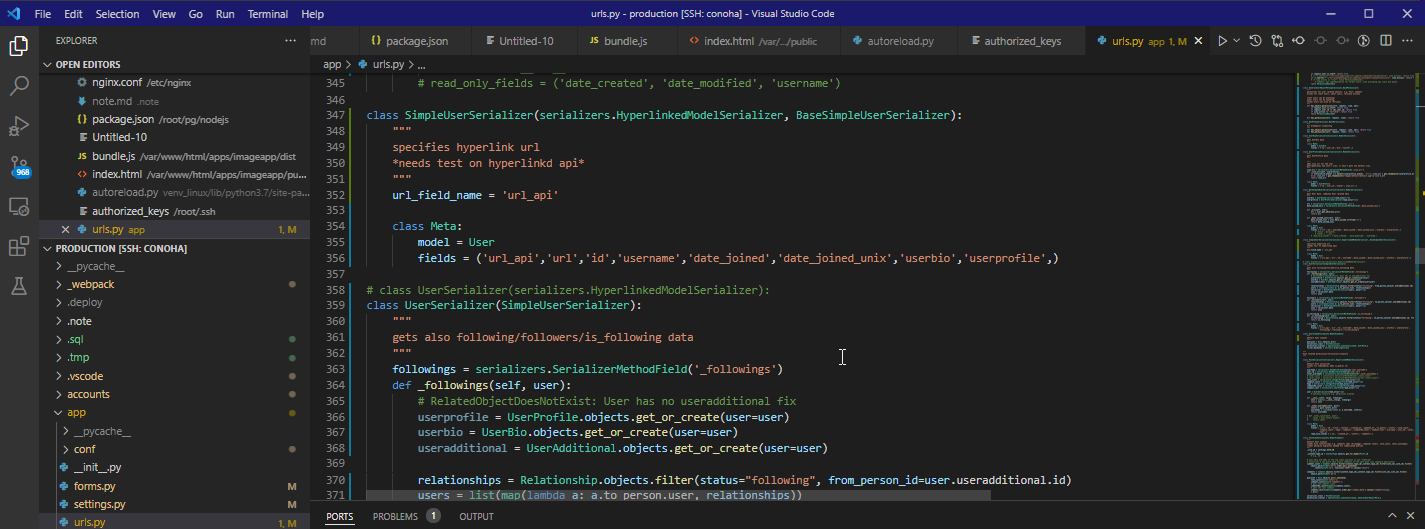Image resolution: width=1425 pixels, height=529 pixels.
Task: Click the Split Editor Right icon
Action: (1385, 41)
